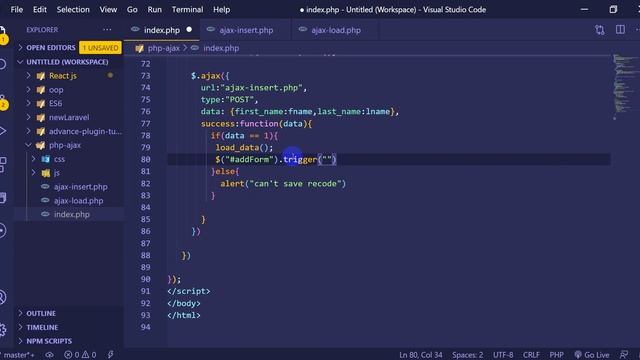Screen dimensions: 640x360
Task: Open Run menu
Action: click(x=154, y=9)
